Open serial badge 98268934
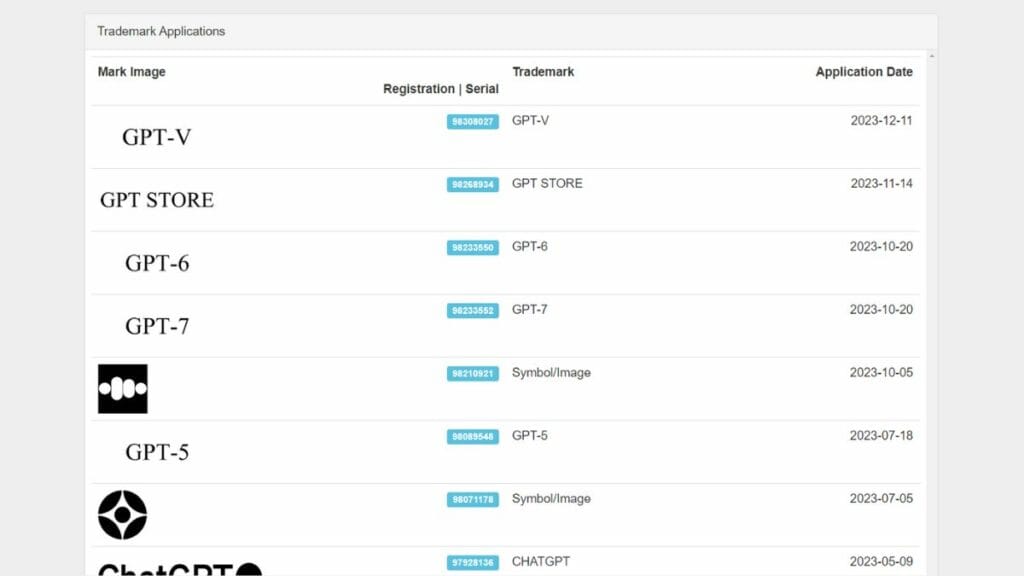The image size is (1024, 576). pyautogui.click(x=473, y=184)
